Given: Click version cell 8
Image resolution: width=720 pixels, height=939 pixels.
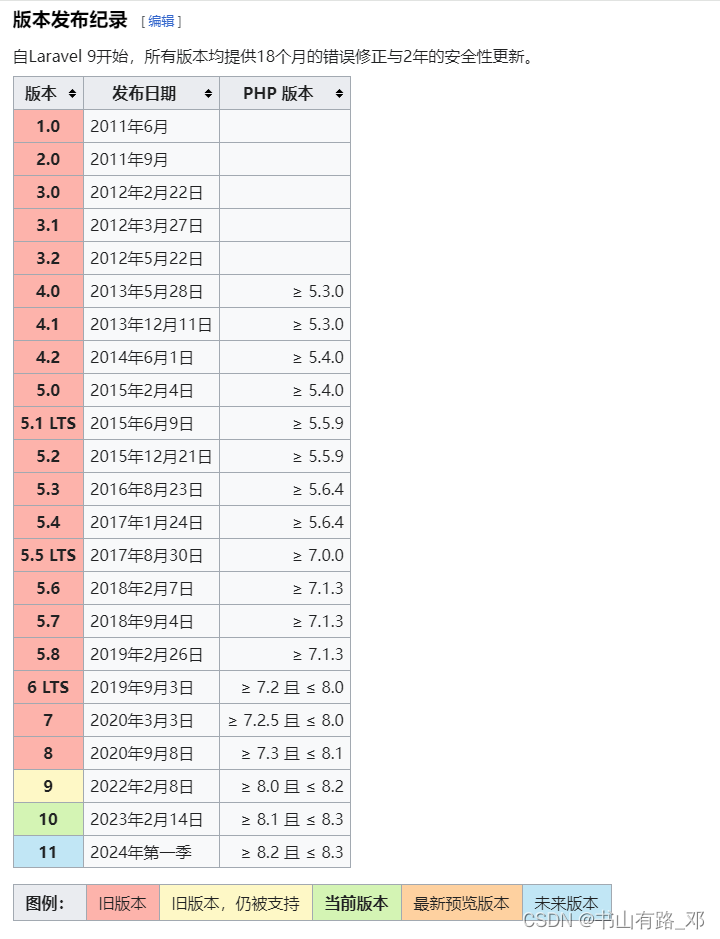Looking at the screenshot, I should point(49,753).
